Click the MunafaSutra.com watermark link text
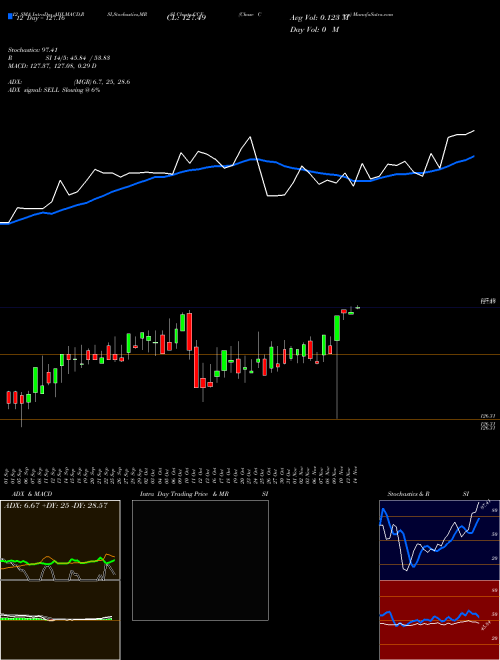This screenshot has width=500, height=660. (371, 14)
